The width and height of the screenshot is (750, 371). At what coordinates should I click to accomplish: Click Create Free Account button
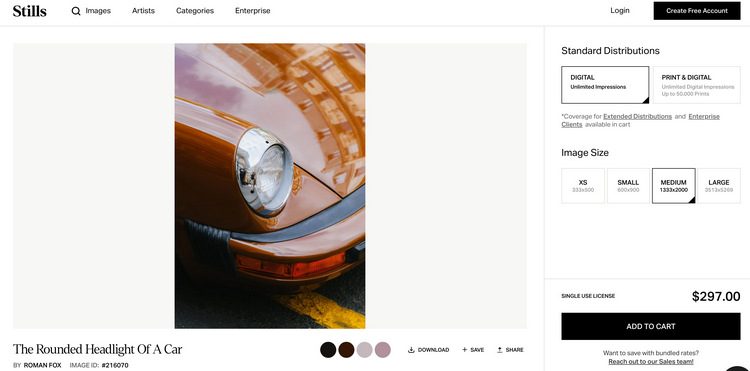697,11
